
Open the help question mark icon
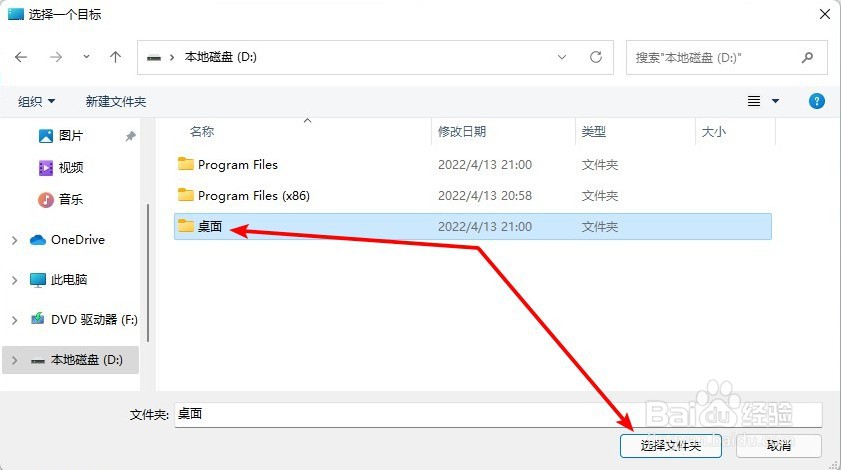(816, 101)
